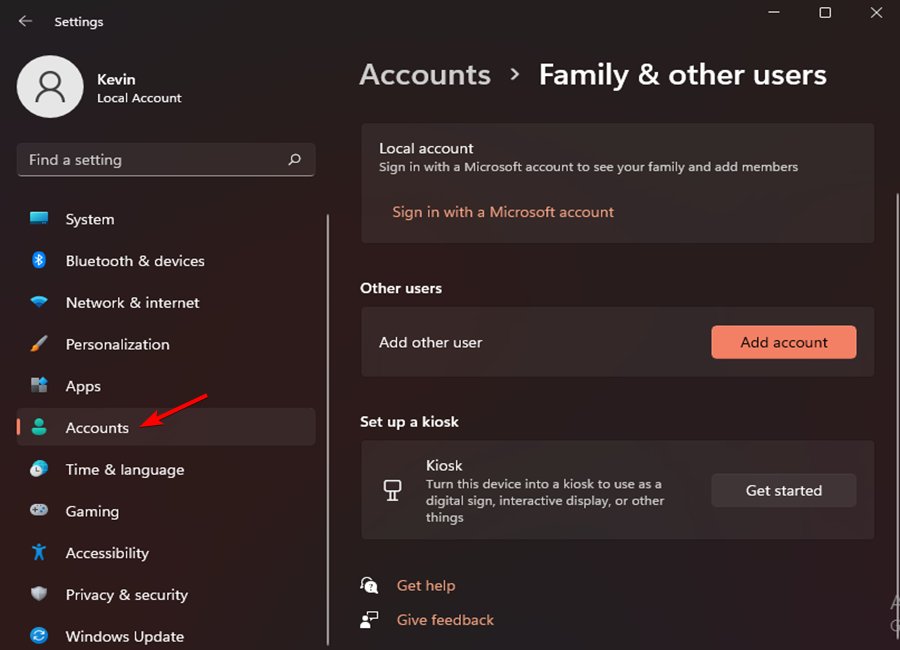Click the Network wifi icon
Screen dimensions: 900x650
[39, 303]
